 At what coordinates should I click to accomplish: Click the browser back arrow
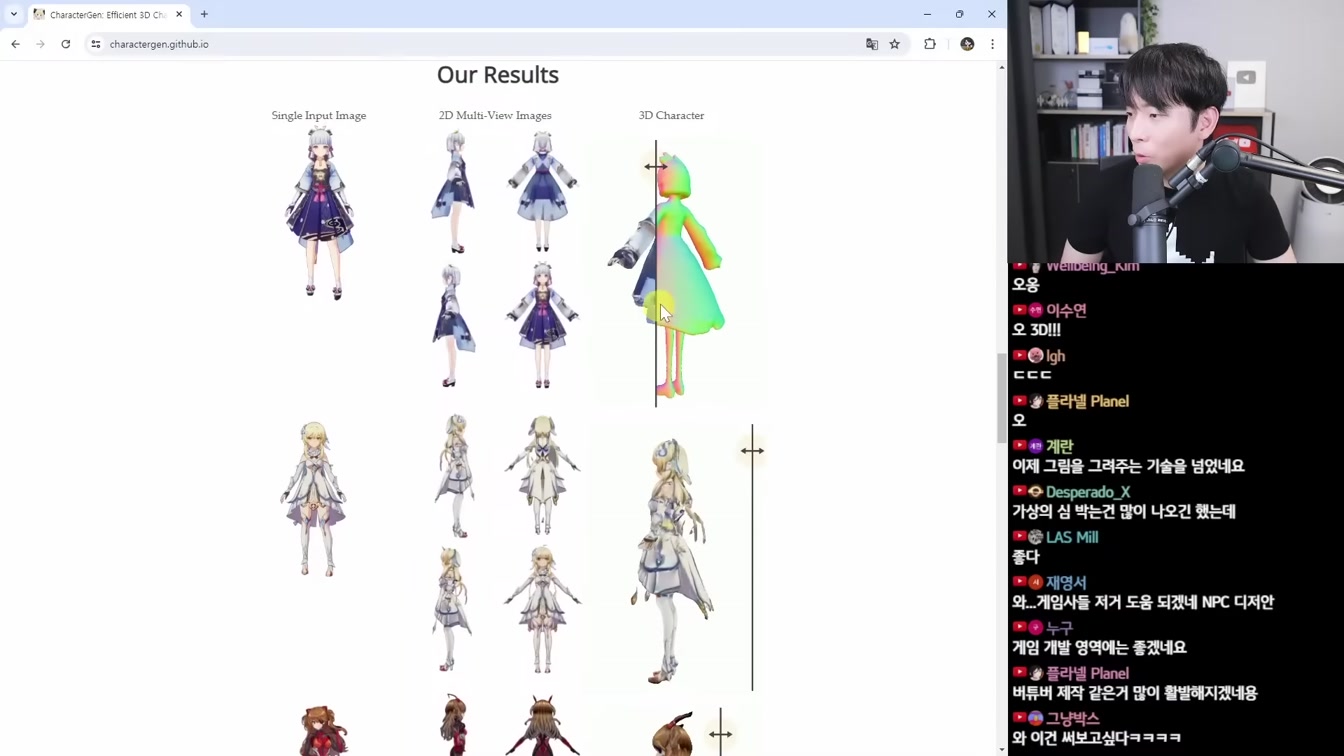pyautogui.click(x=15, y=44)
